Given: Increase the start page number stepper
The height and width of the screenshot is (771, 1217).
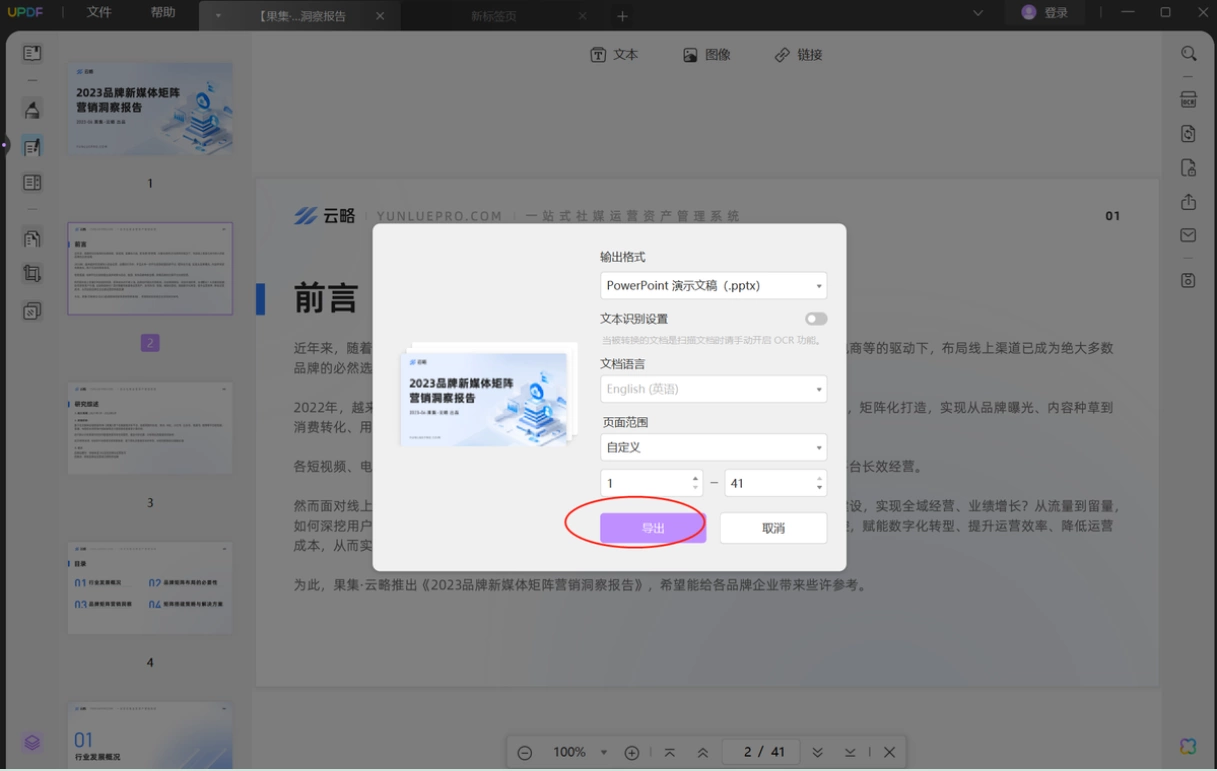Looking at the screenshot, I should pos(695,478).
